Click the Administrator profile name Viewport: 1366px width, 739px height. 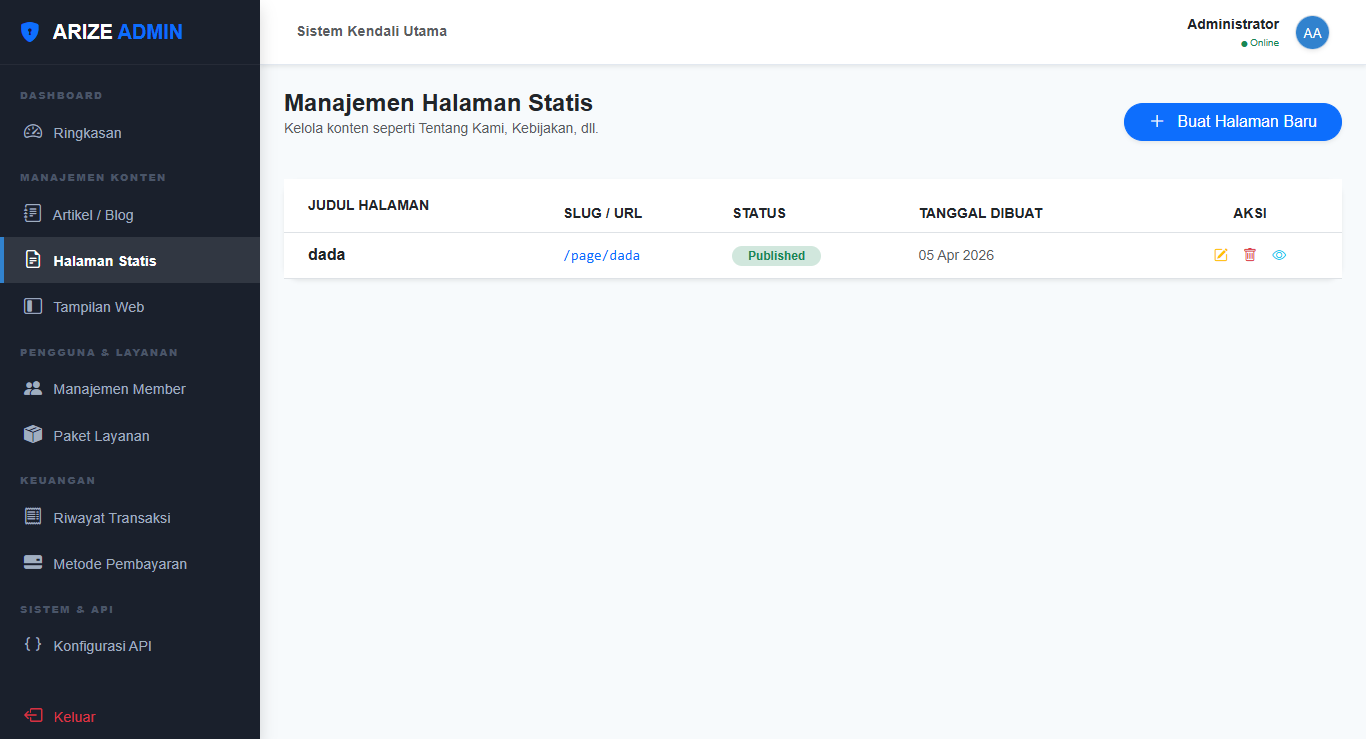(x=1232, y=24)
